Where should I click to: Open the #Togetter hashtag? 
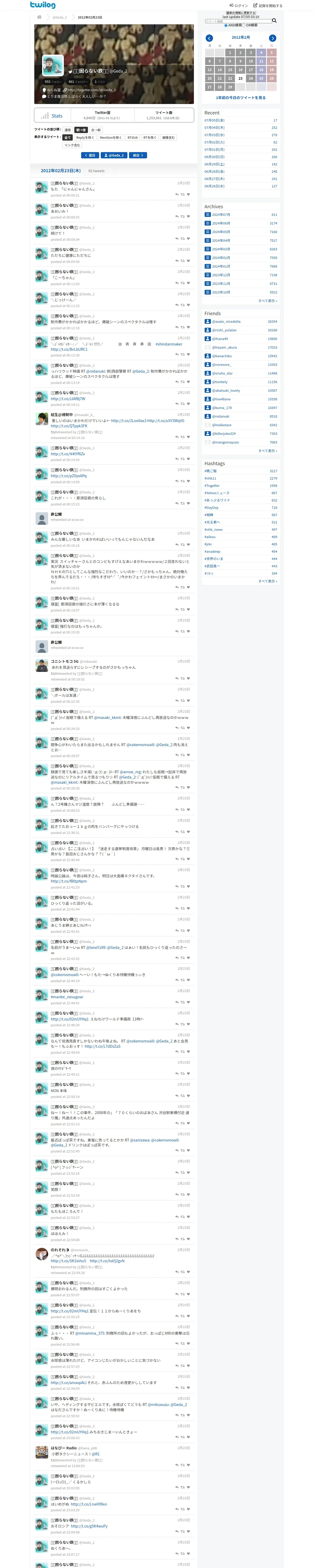[x=212, y=486]
